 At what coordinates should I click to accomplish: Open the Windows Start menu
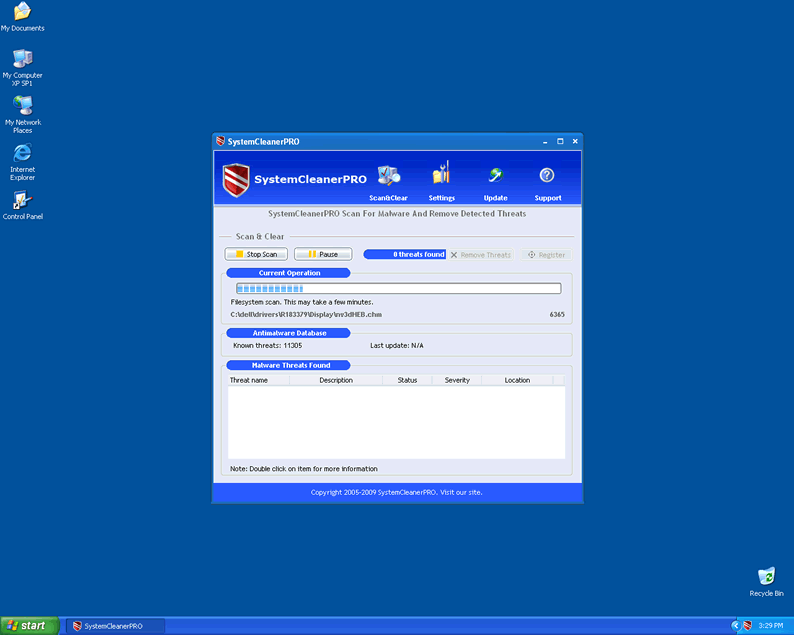coord(28,626)
